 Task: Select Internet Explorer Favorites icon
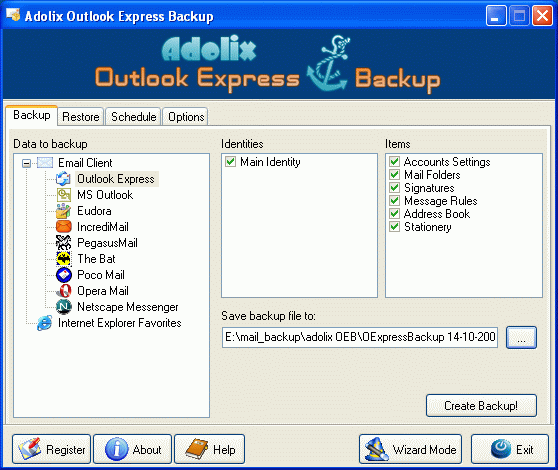tap(44, 323)
